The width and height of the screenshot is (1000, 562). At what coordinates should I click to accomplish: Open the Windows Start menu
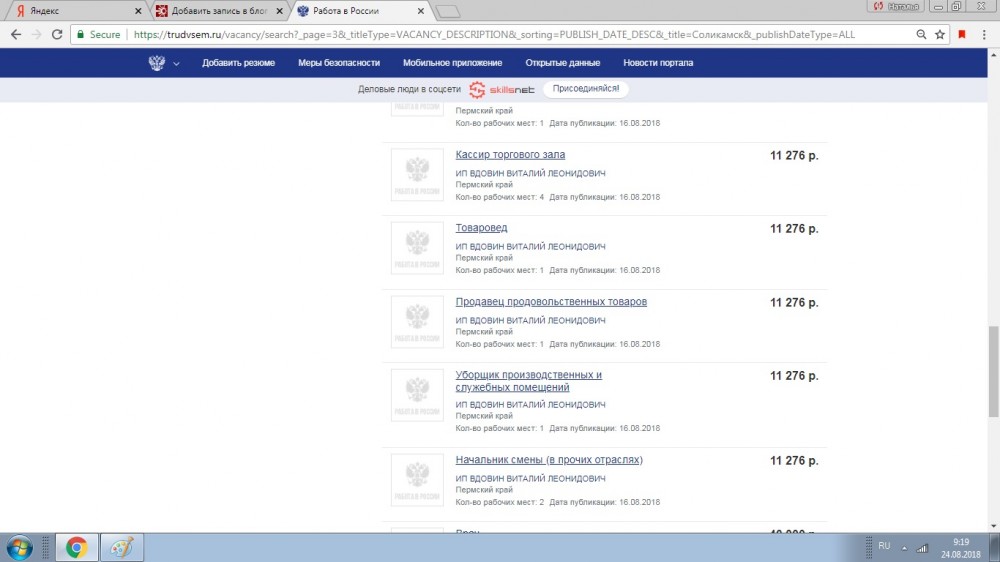(x=20, y=547)
